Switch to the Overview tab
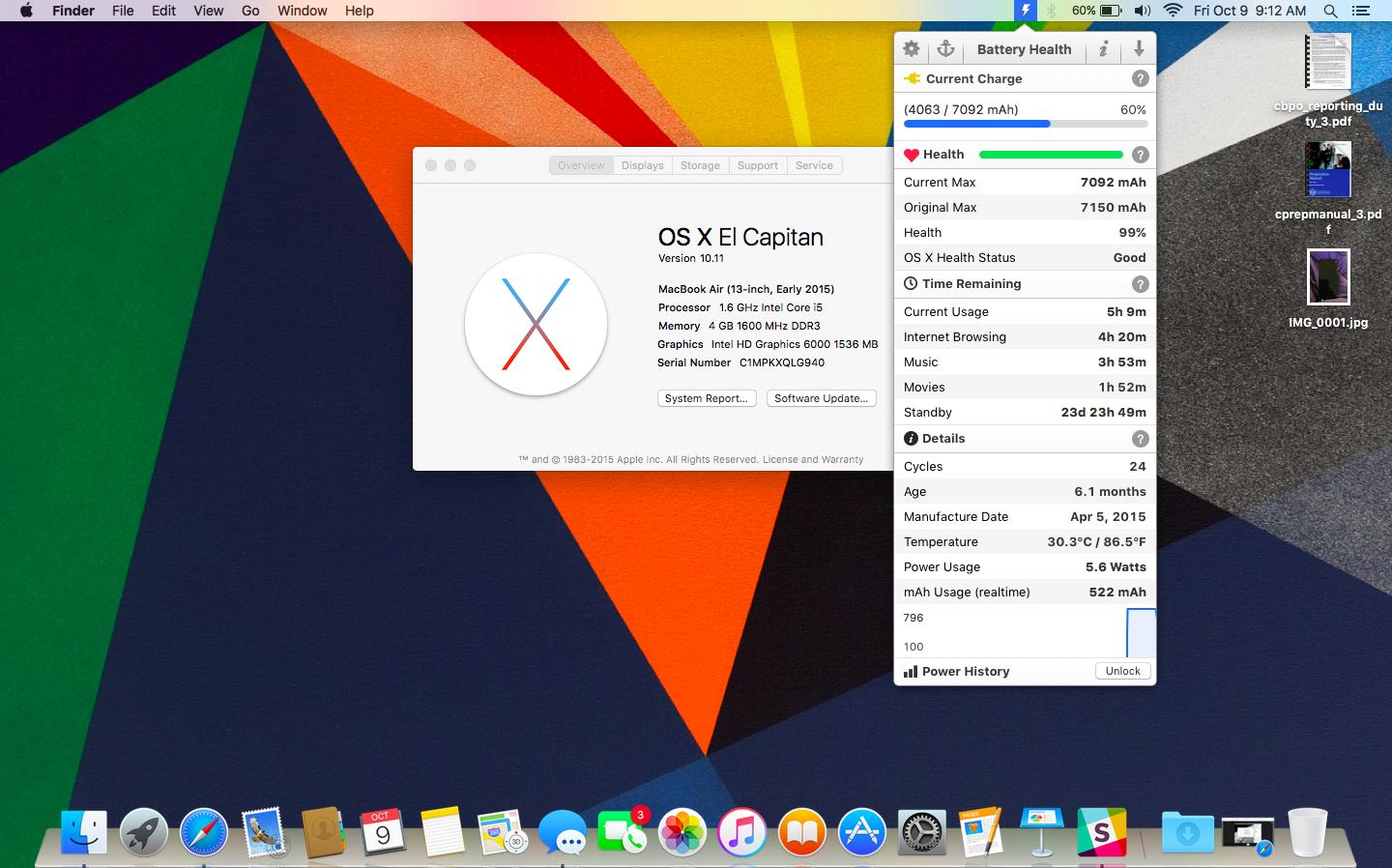1392x868 pixels. pyautogui.click(x=581, y=165)
